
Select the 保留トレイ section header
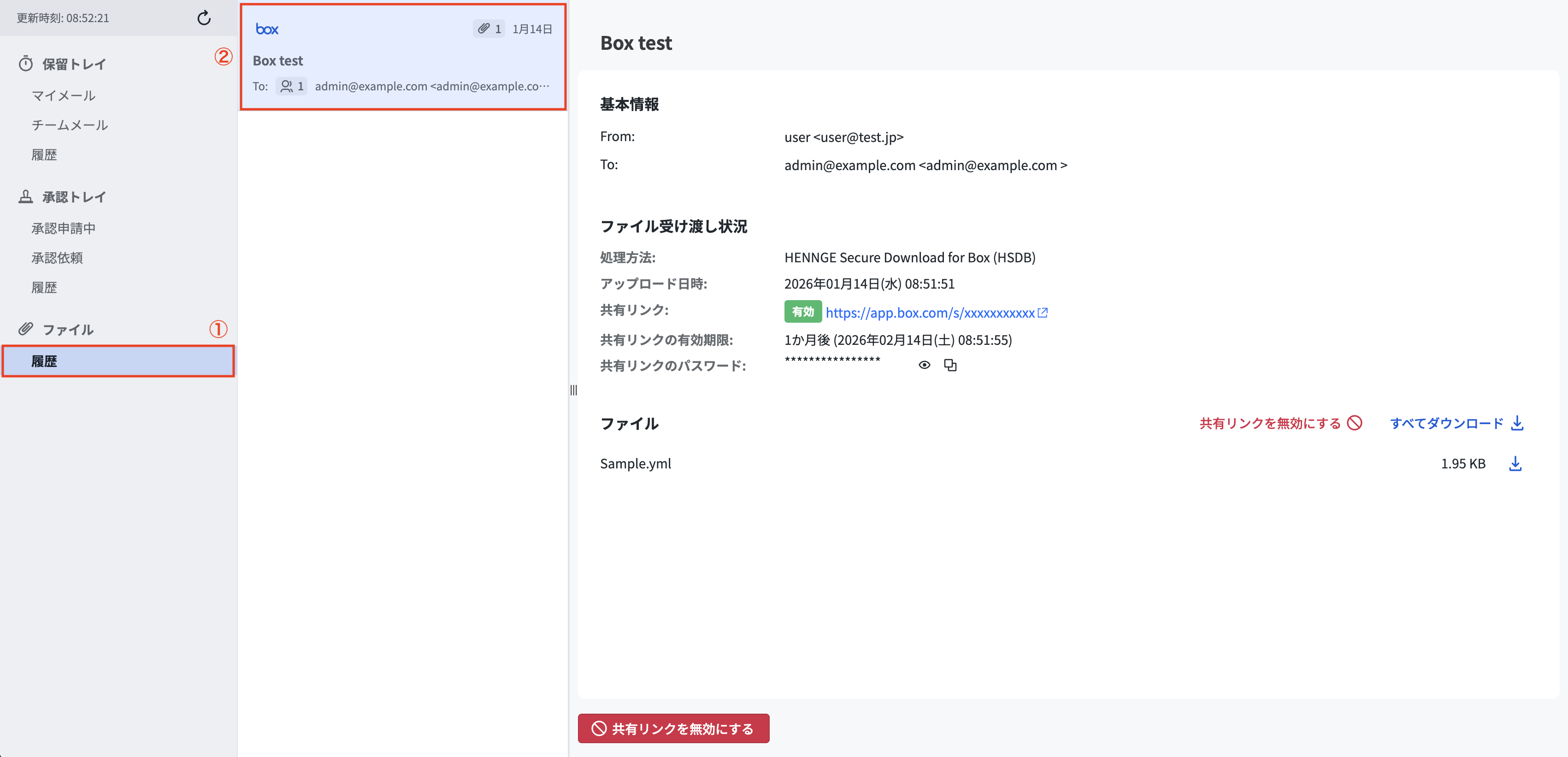point(74,64)
